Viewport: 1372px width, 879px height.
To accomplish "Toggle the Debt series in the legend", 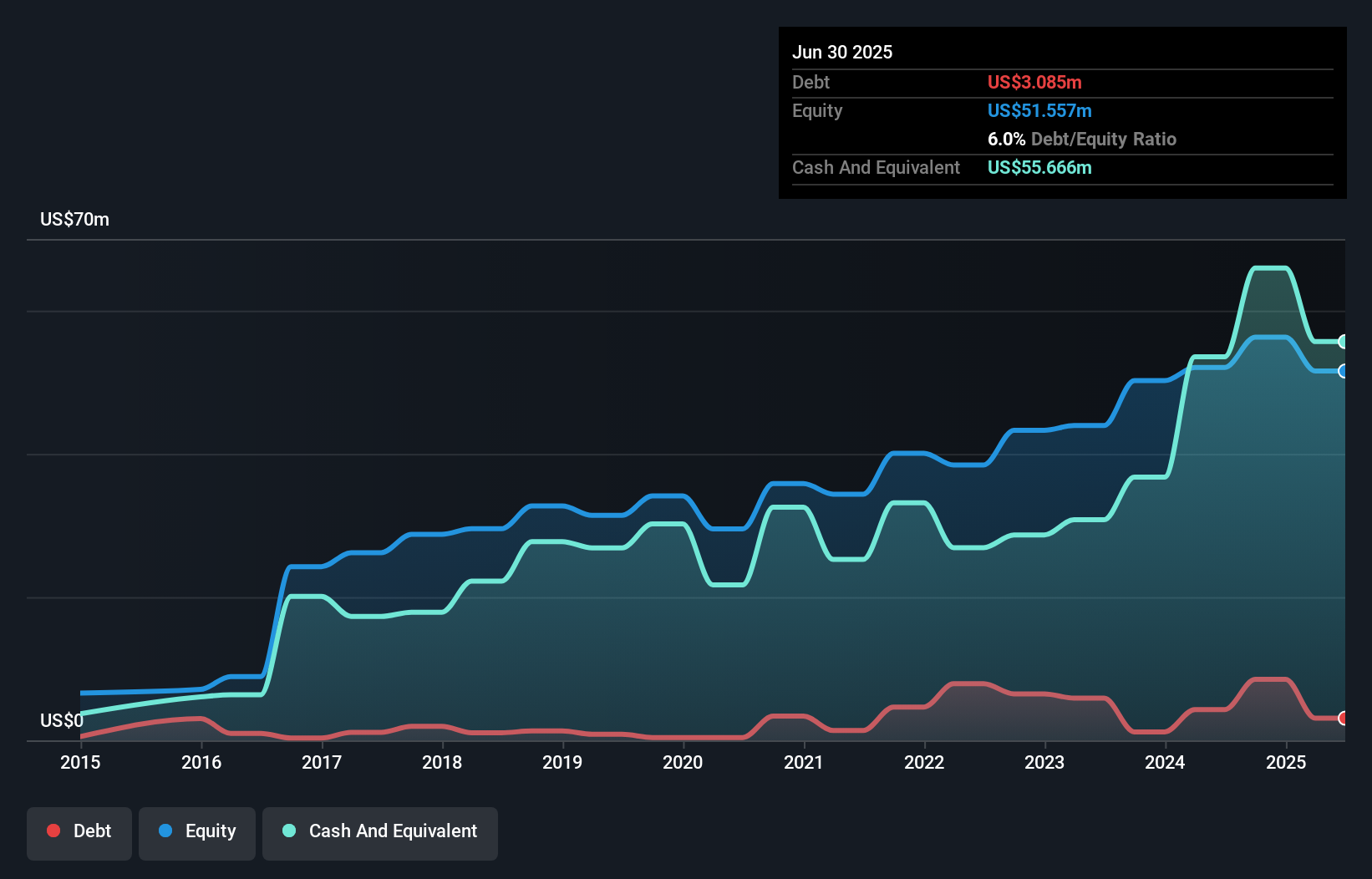I will (x=79, y=831).
